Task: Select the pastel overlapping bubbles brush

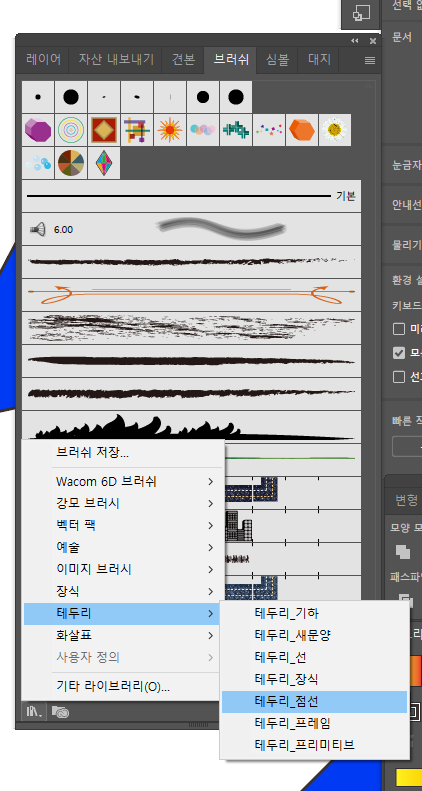Action: [x=203, y=130]
